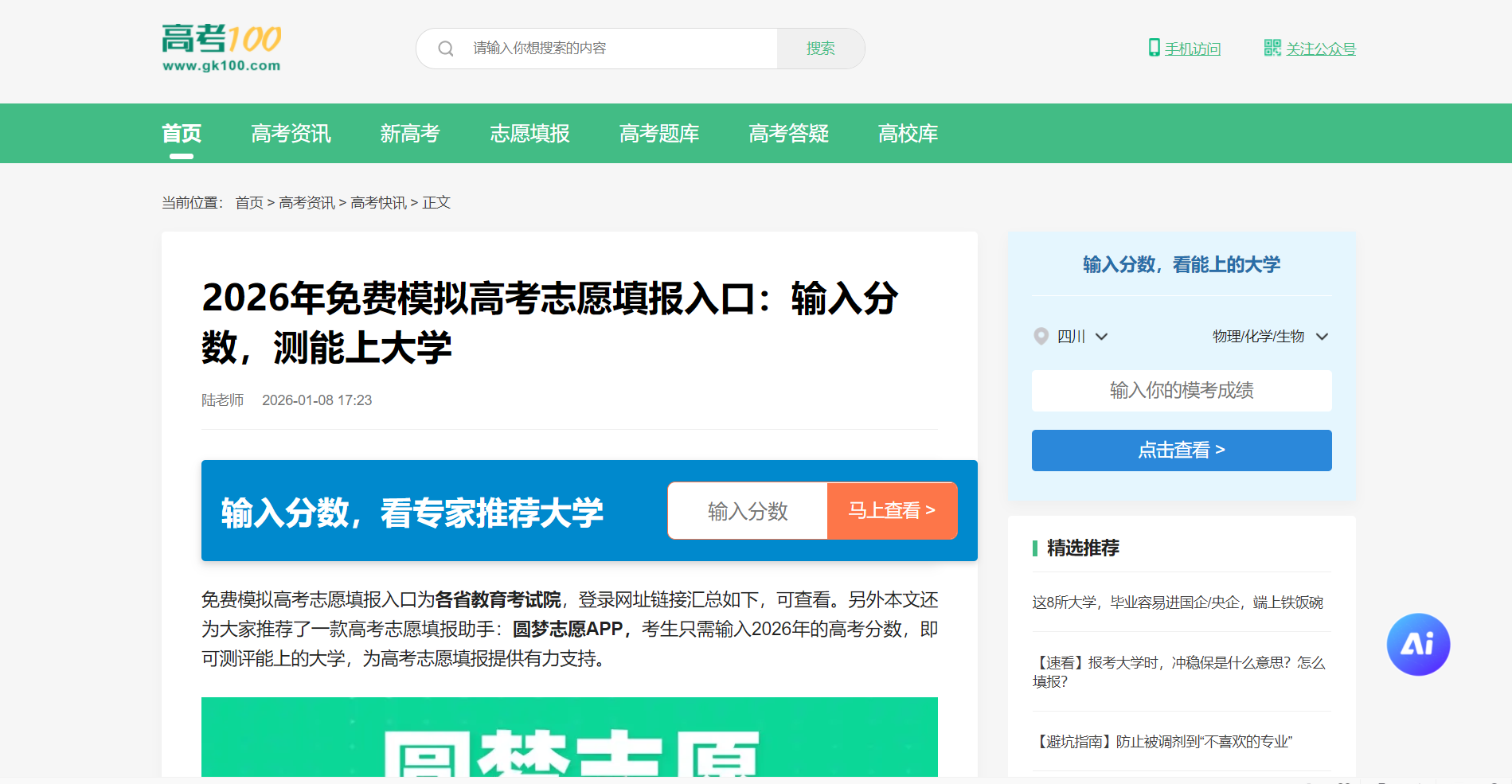Click the location pin icon beside 四川

pos(1041,337)
